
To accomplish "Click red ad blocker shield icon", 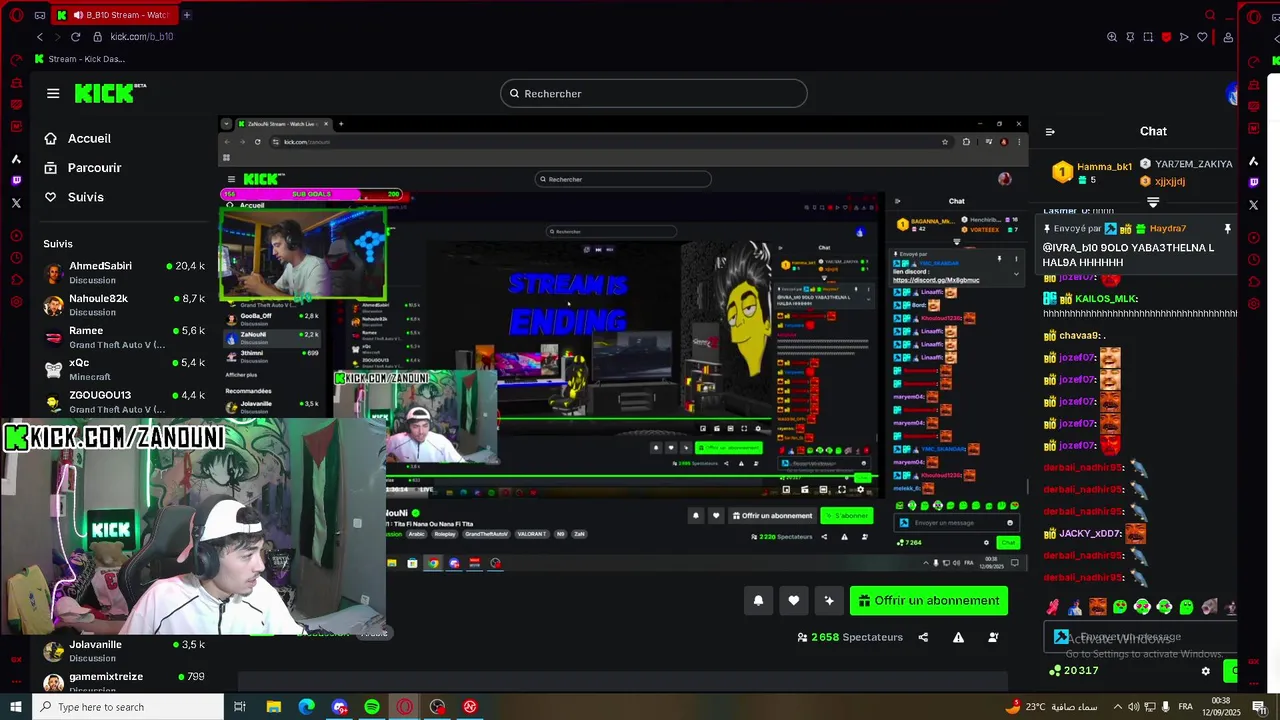I will coord(1166,37).
